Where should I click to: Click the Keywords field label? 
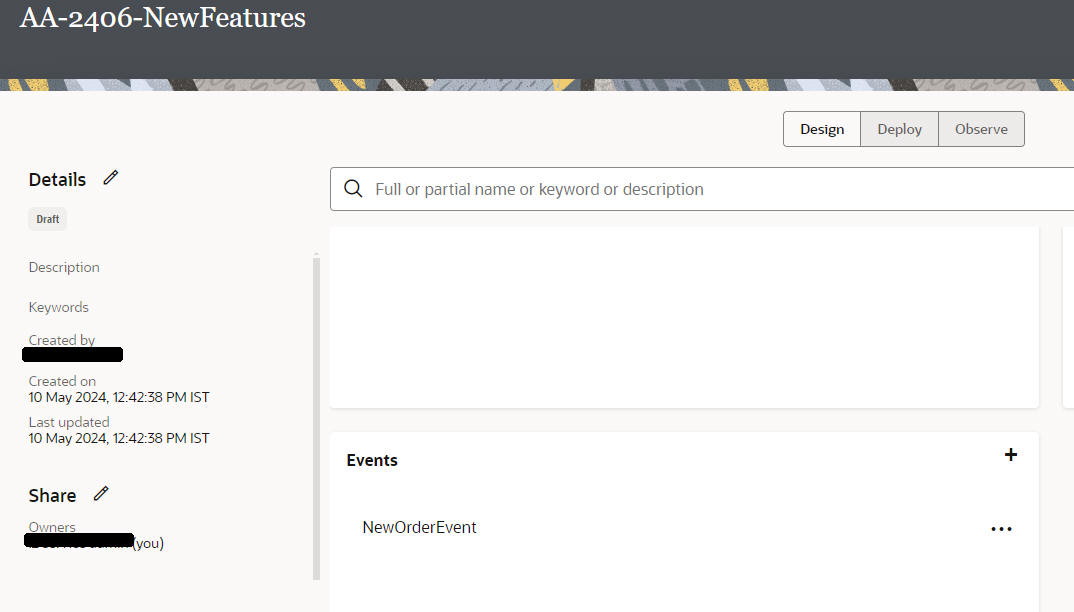pos(59,307)
